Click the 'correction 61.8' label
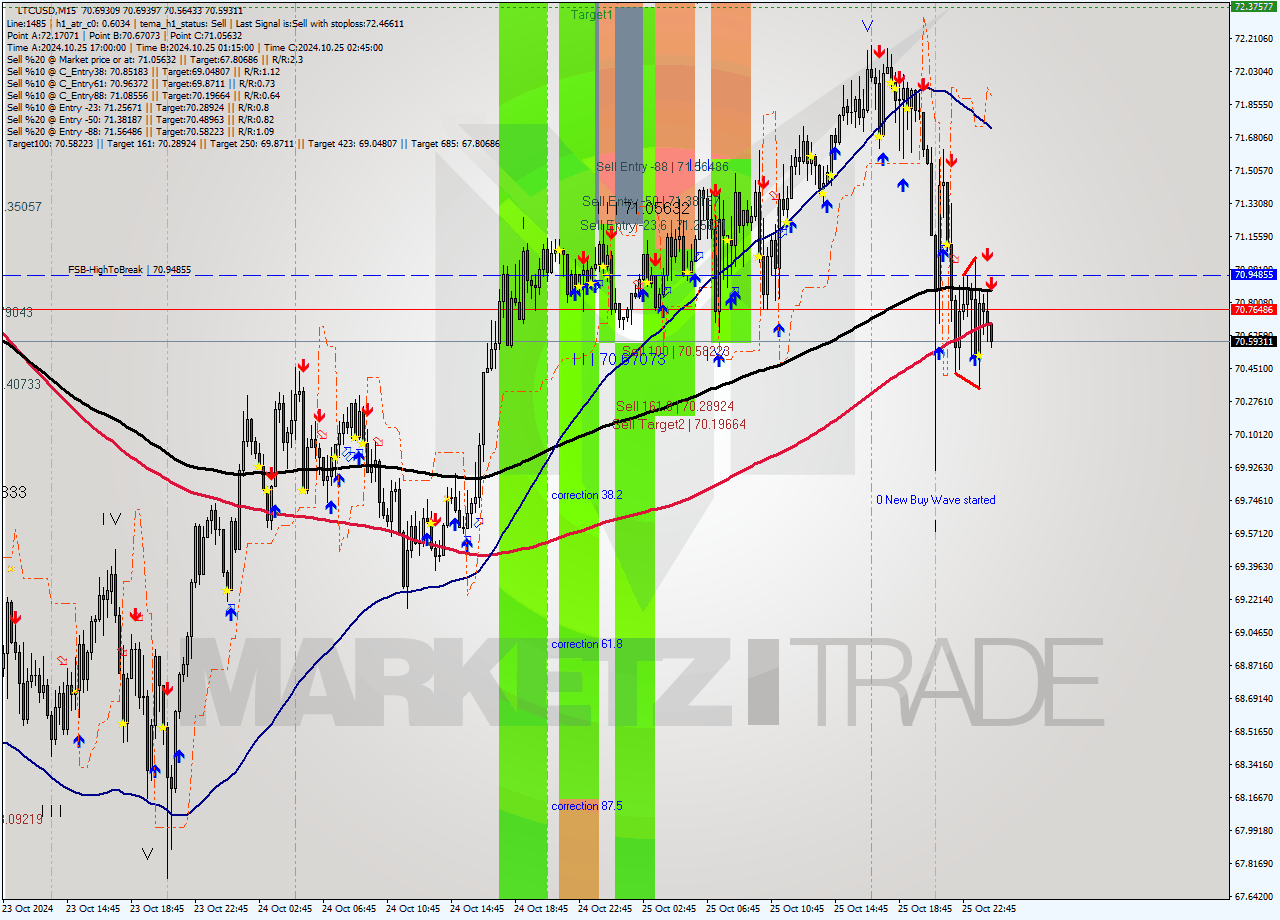 (587, 644)
